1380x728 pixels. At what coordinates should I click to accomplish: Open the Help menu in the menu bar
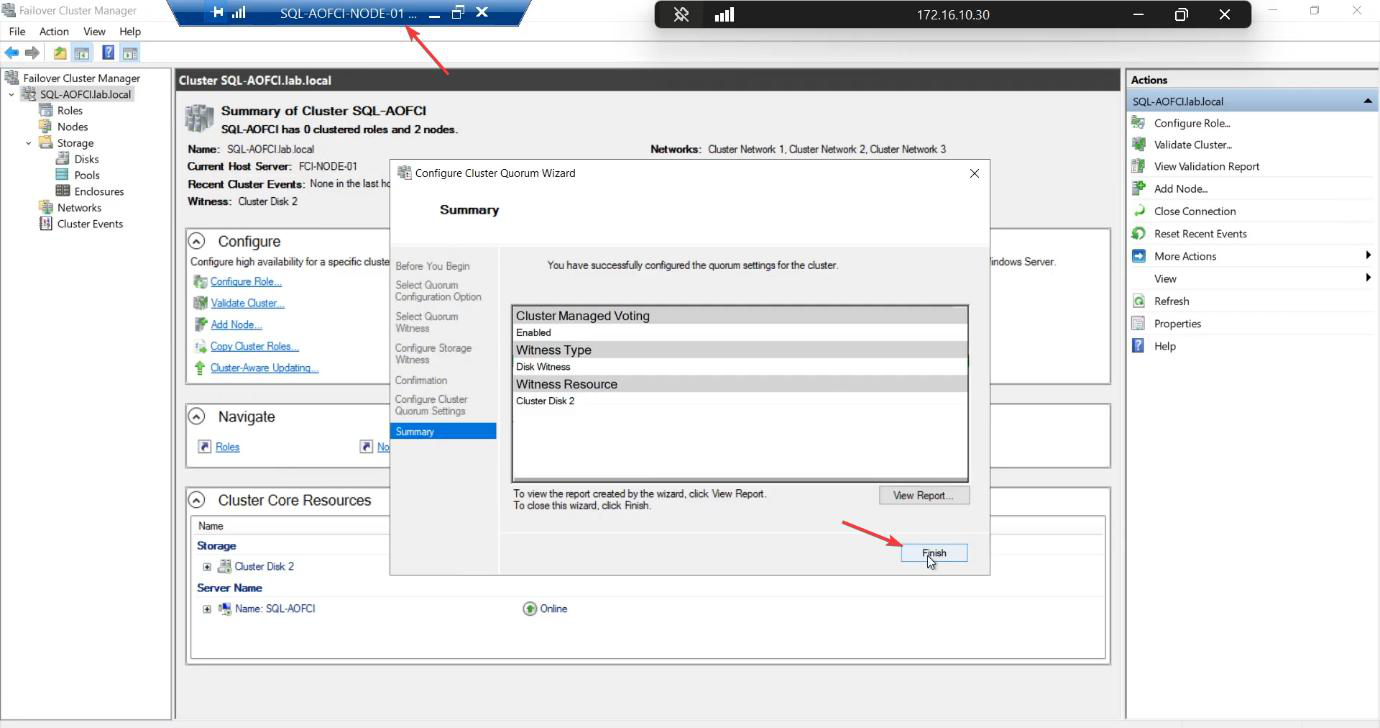point(130,32)
